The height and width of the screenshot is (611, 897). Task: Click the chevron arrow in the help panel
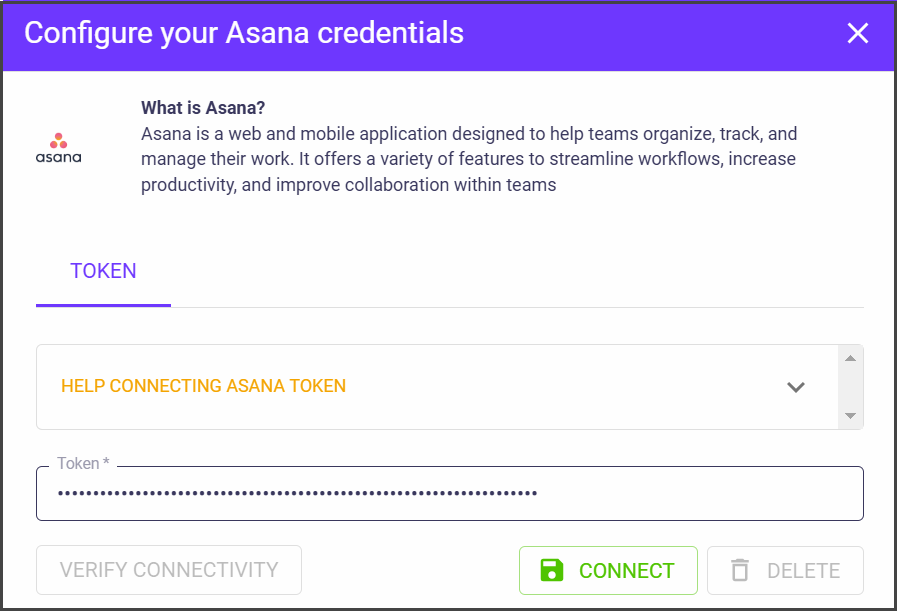796,387
